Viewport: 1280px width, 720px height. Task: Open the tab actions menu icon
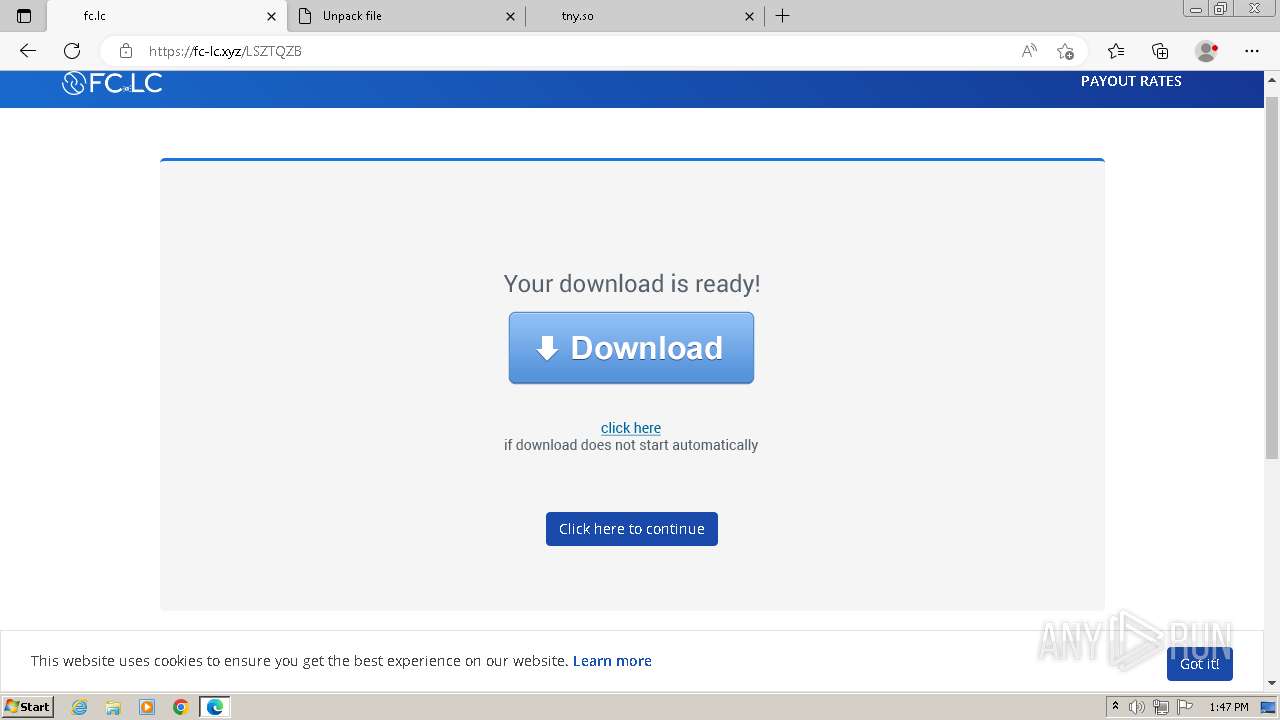(x=24, y=16)
